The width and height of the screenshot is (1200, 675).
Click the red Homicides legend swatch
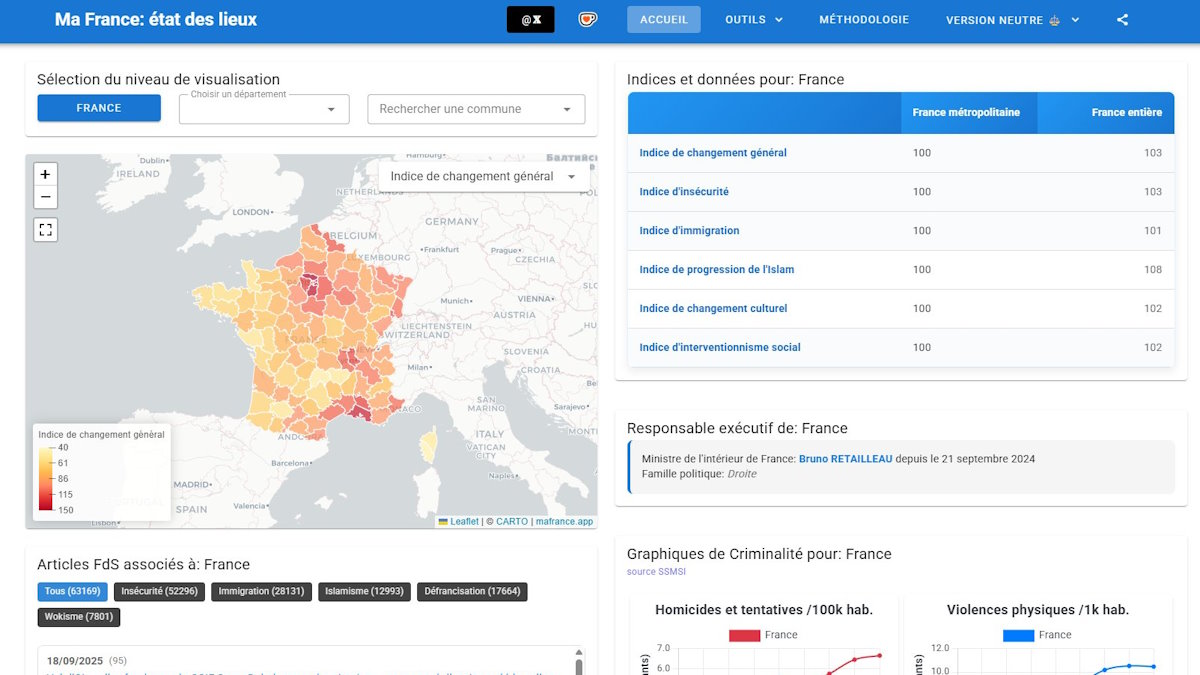pos(744,635)
